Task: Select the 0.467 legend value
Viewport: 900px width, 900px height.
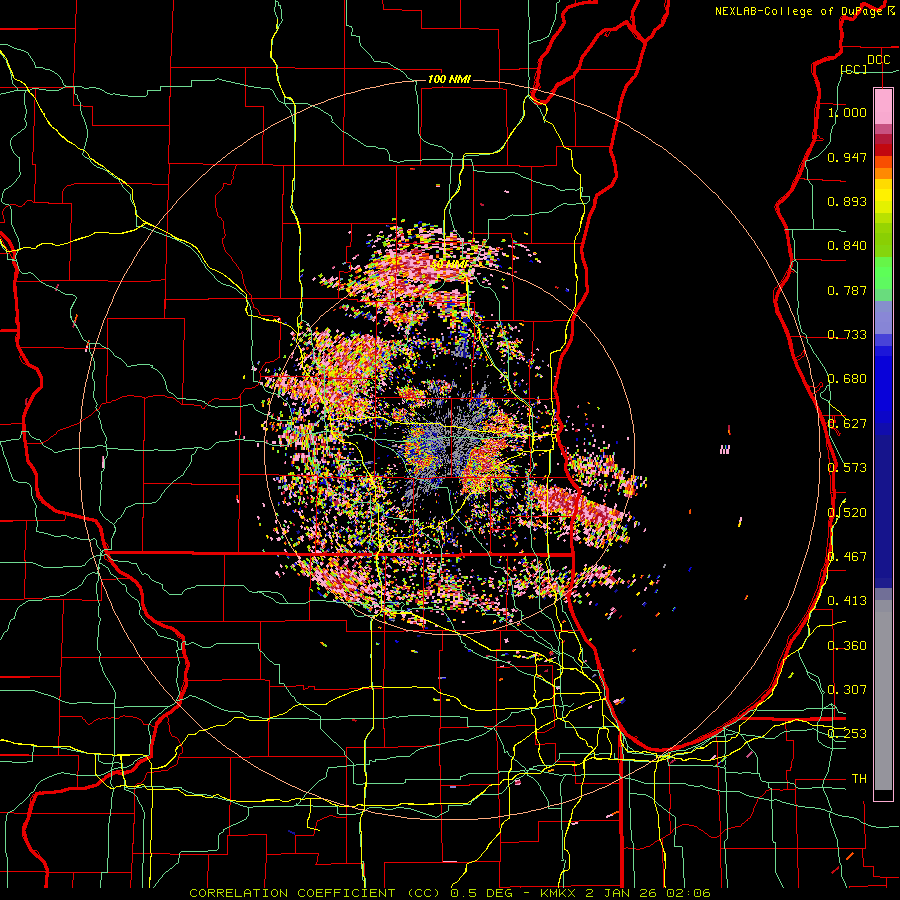Action: (847, 557)
